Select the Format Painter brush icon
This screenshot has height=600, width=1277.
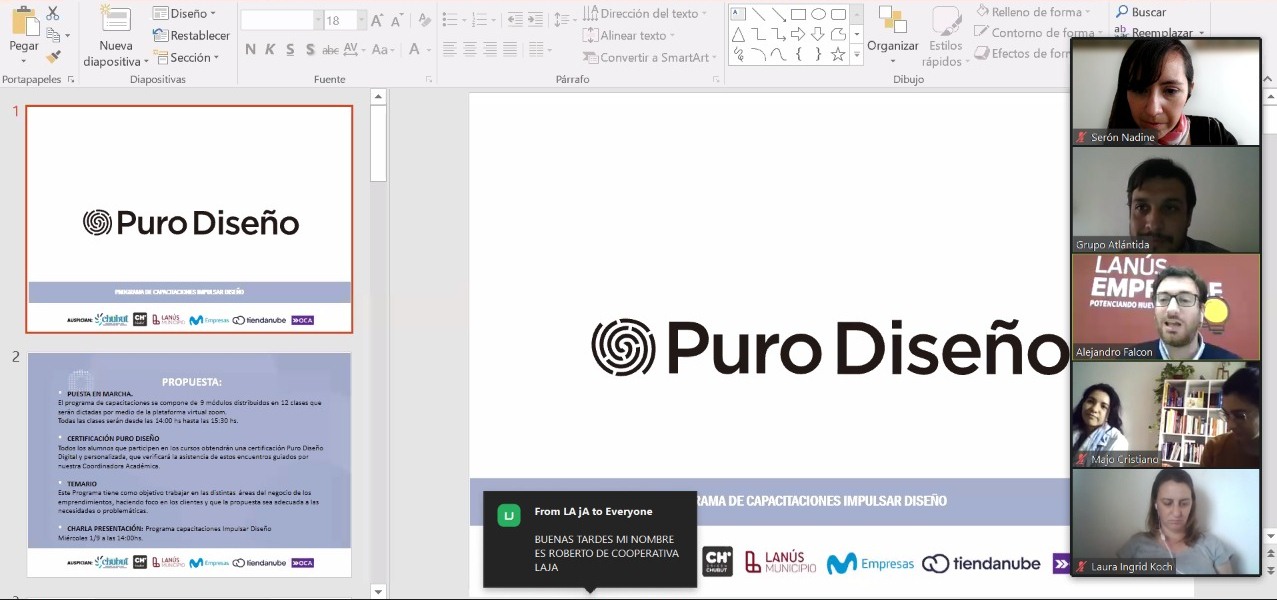pyautogui.click(x=53, y=57)
